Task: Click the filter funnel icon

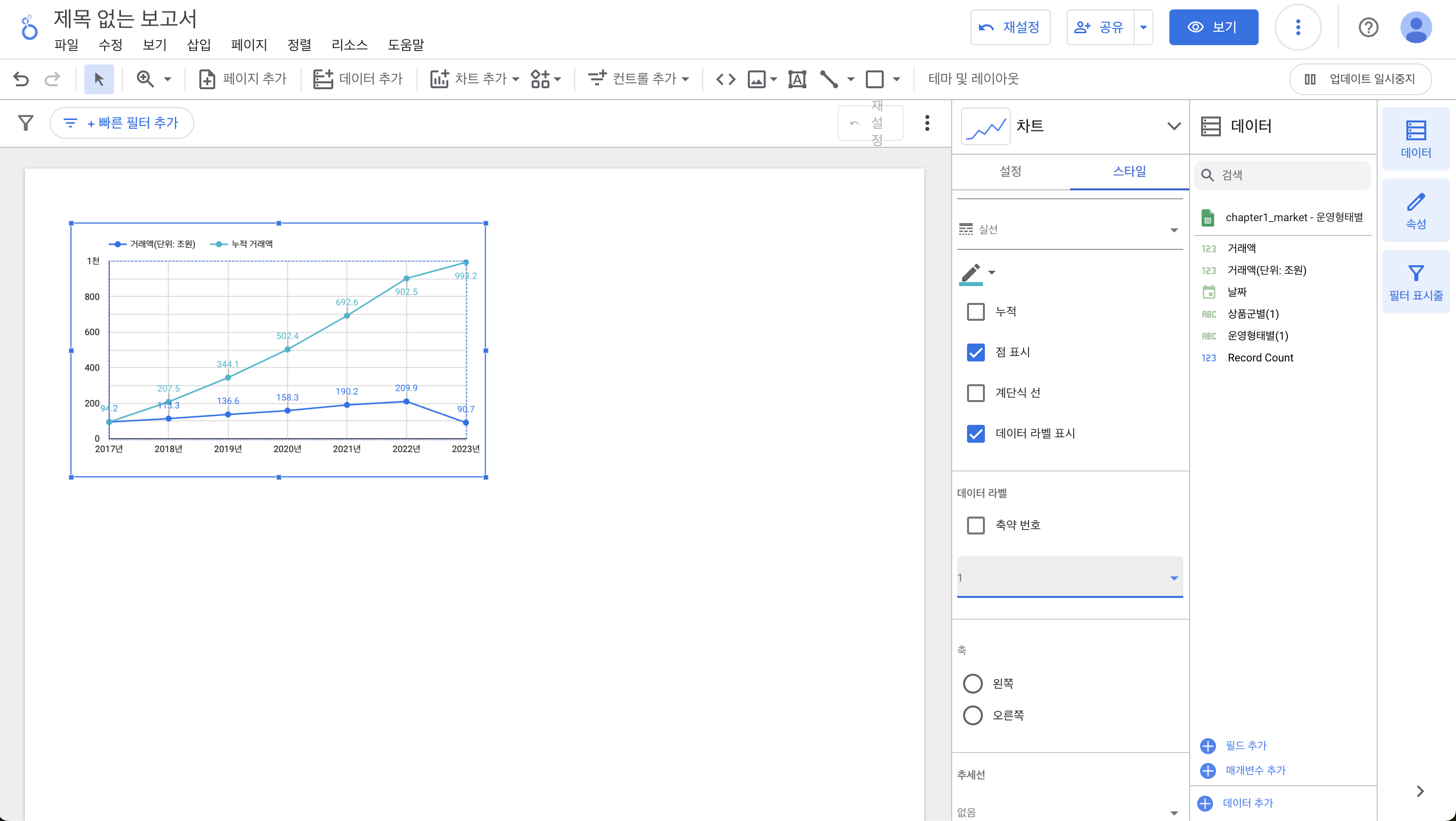Action: pyautogui.click(x=25, y=122)
